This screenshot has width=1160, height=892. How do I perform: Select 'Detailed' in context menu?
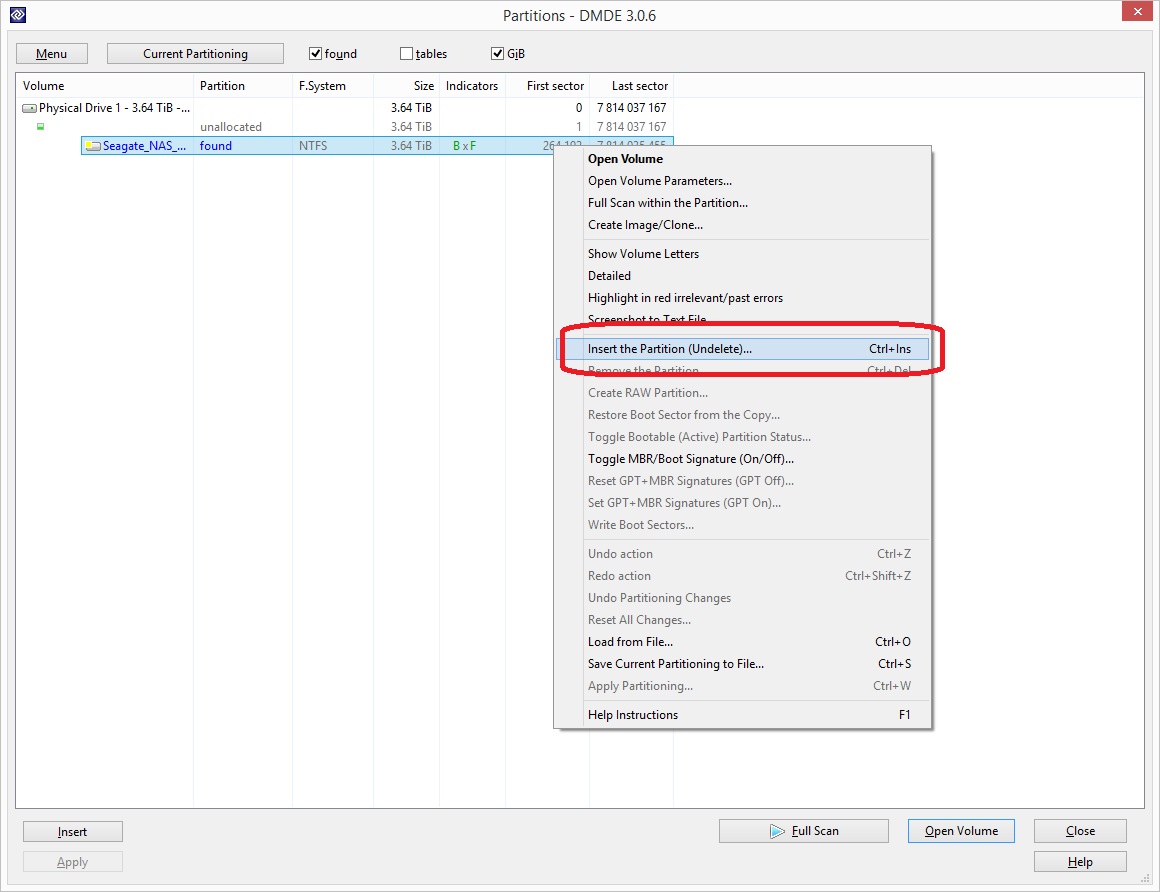(x=743, y=276)
